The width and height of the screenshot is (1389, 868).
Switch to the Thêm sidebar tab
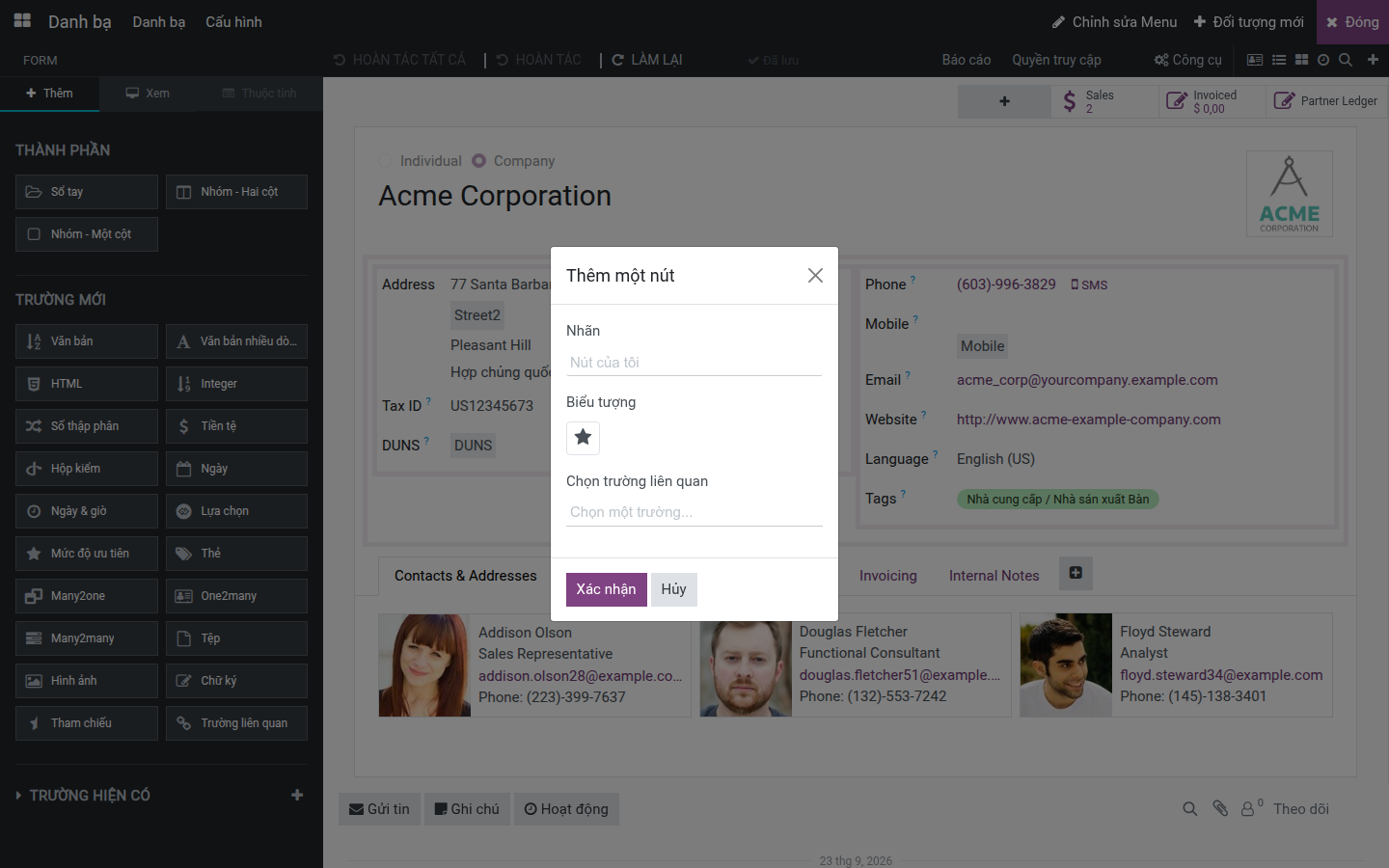click(x=49, y=94)
